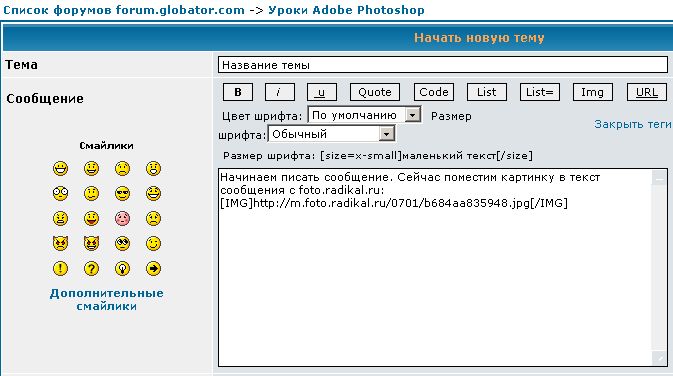Insert the Idea light bulb smiley
The height and width of the screenshot is (376, 673).
pyautogui.click(x=122, y=269)
